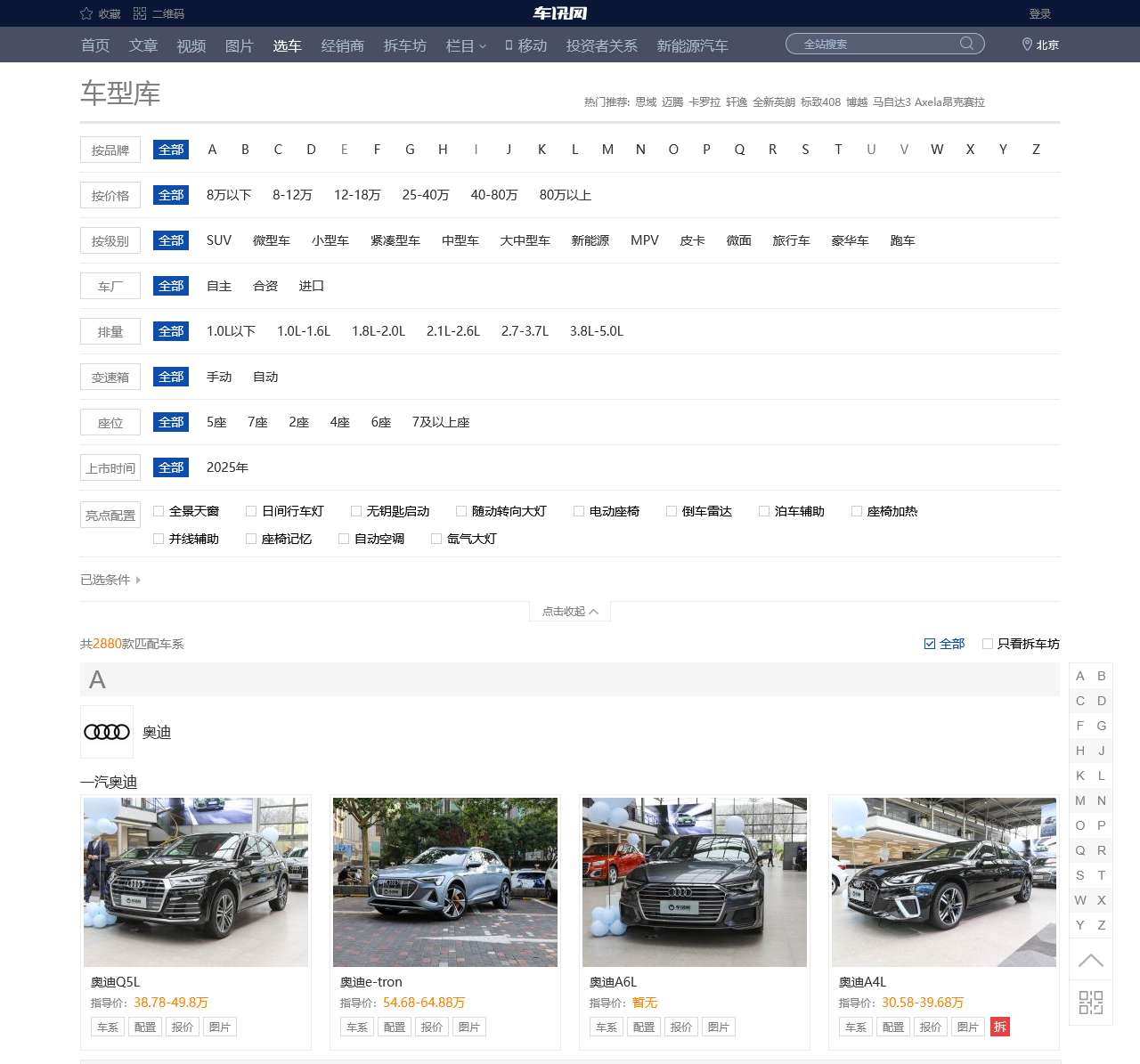The width and height of the screenshot is (1140, 1064).
Task: Click the 登录 login link
Action: [x=1039, y=13]
